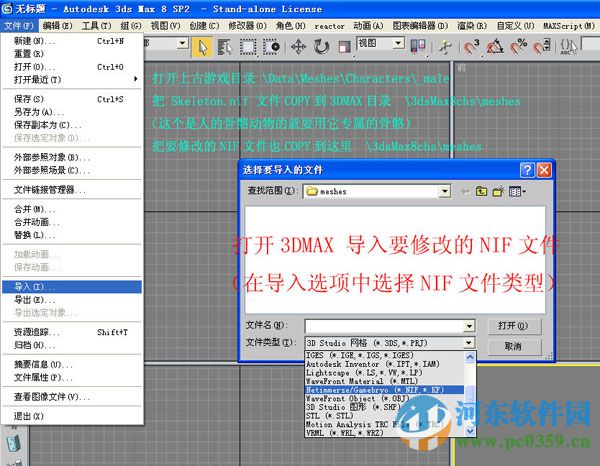Activate the Select and Rotate tool
The width and height of the screenshot is (600, 466).
pyautogui.click(x=321, y=47)
